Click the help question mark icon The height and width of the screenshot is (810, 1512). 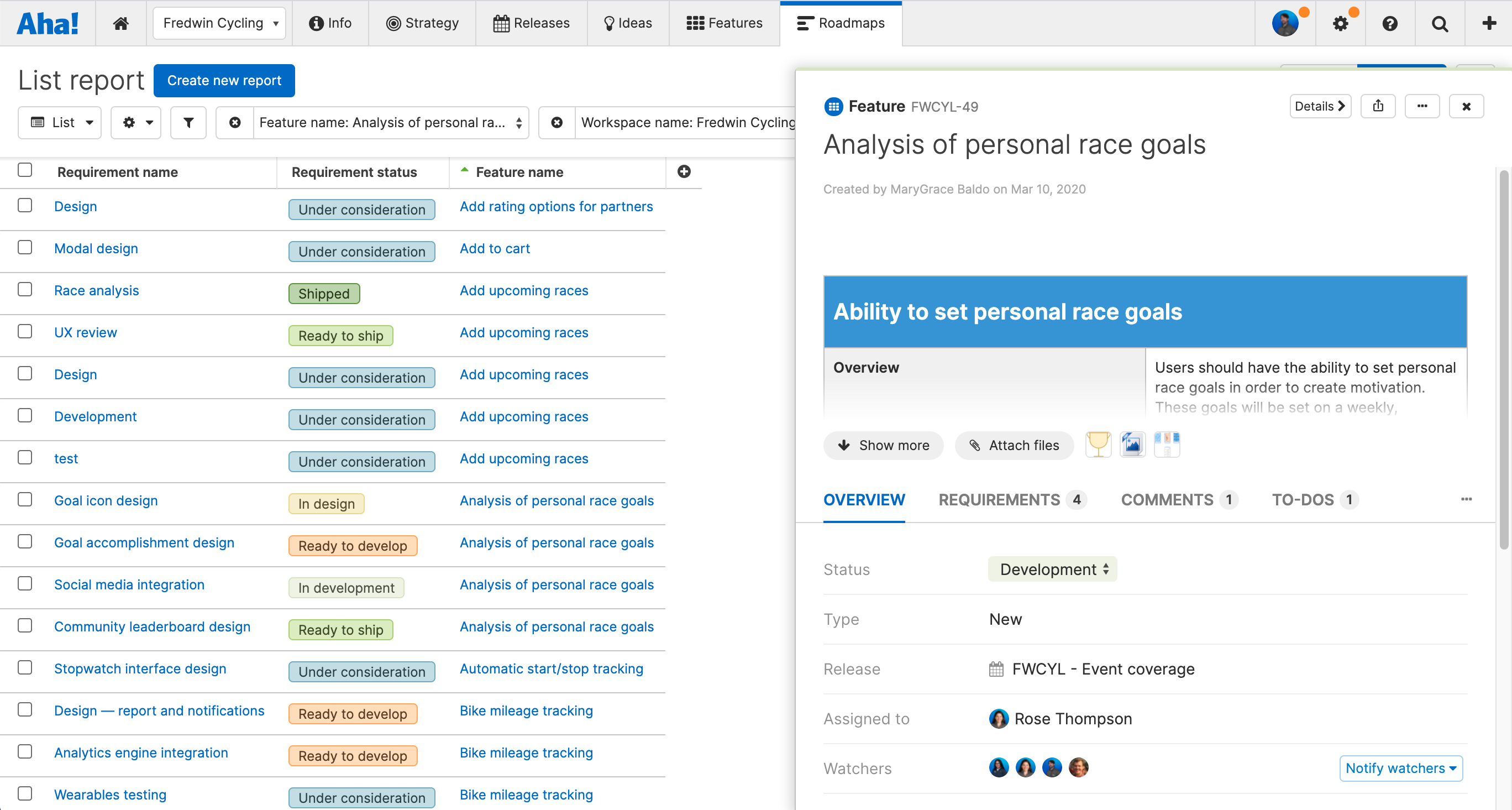coord(1389,23)
